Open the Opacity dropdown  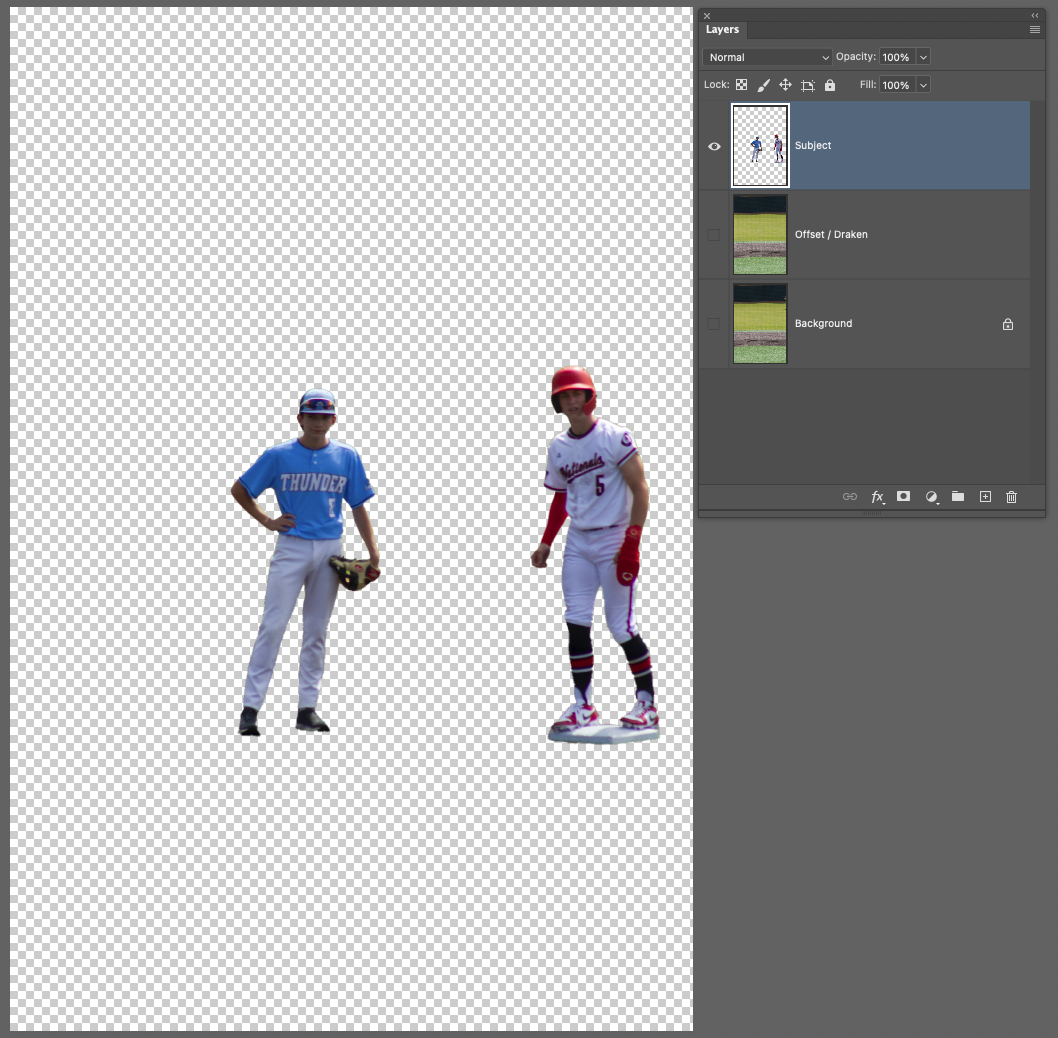(x=922, y=57)
